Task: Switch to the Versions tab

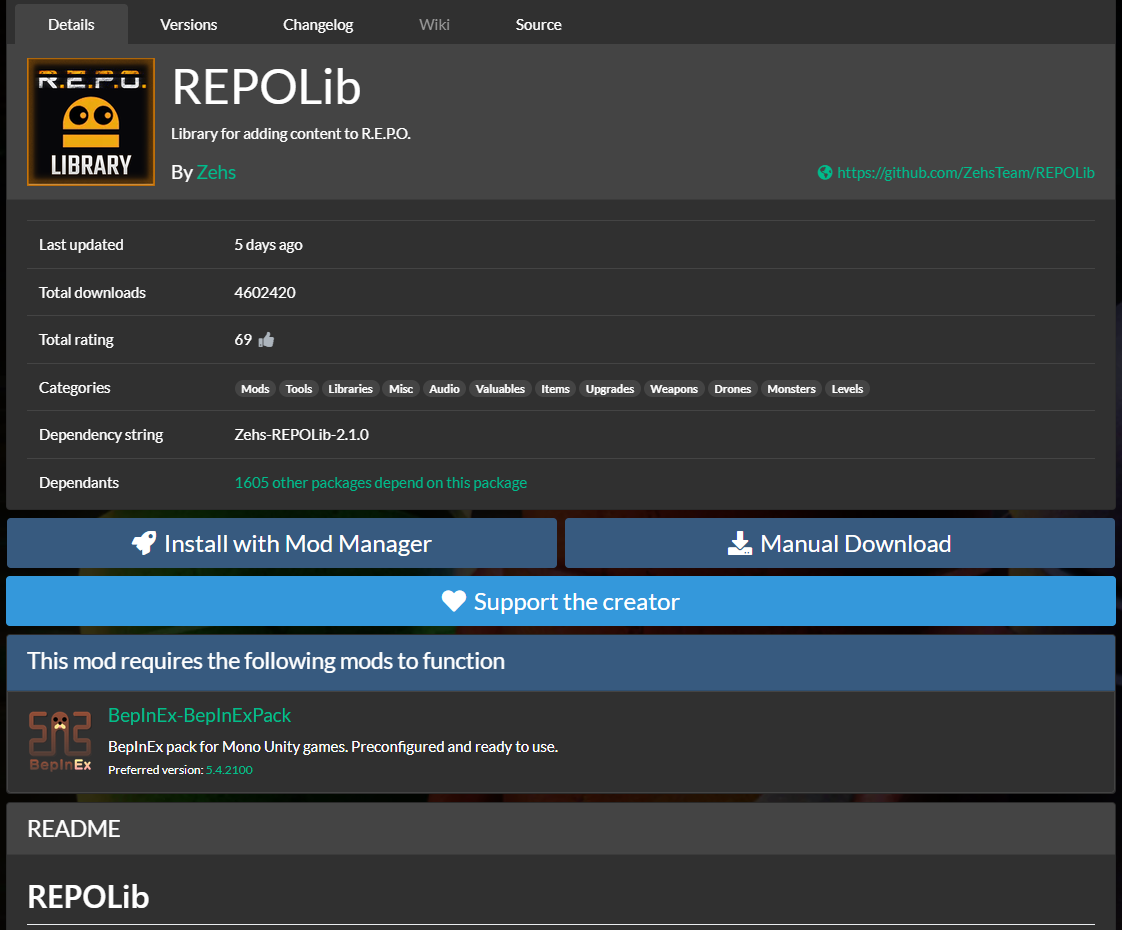Action: pos(188,24)
